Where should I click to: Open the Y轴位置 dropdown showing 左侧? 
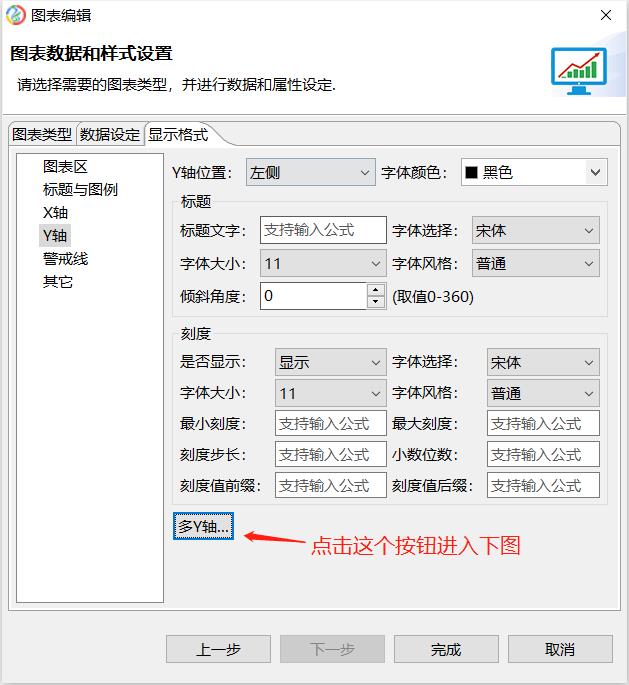311,173
